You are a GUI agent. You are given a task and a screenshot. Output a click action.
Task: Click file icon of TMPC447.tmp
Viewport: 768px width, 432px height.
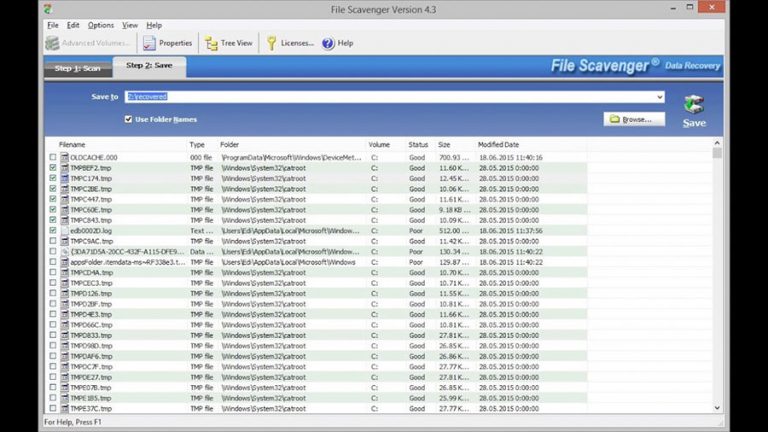click(x=64, y=199)
